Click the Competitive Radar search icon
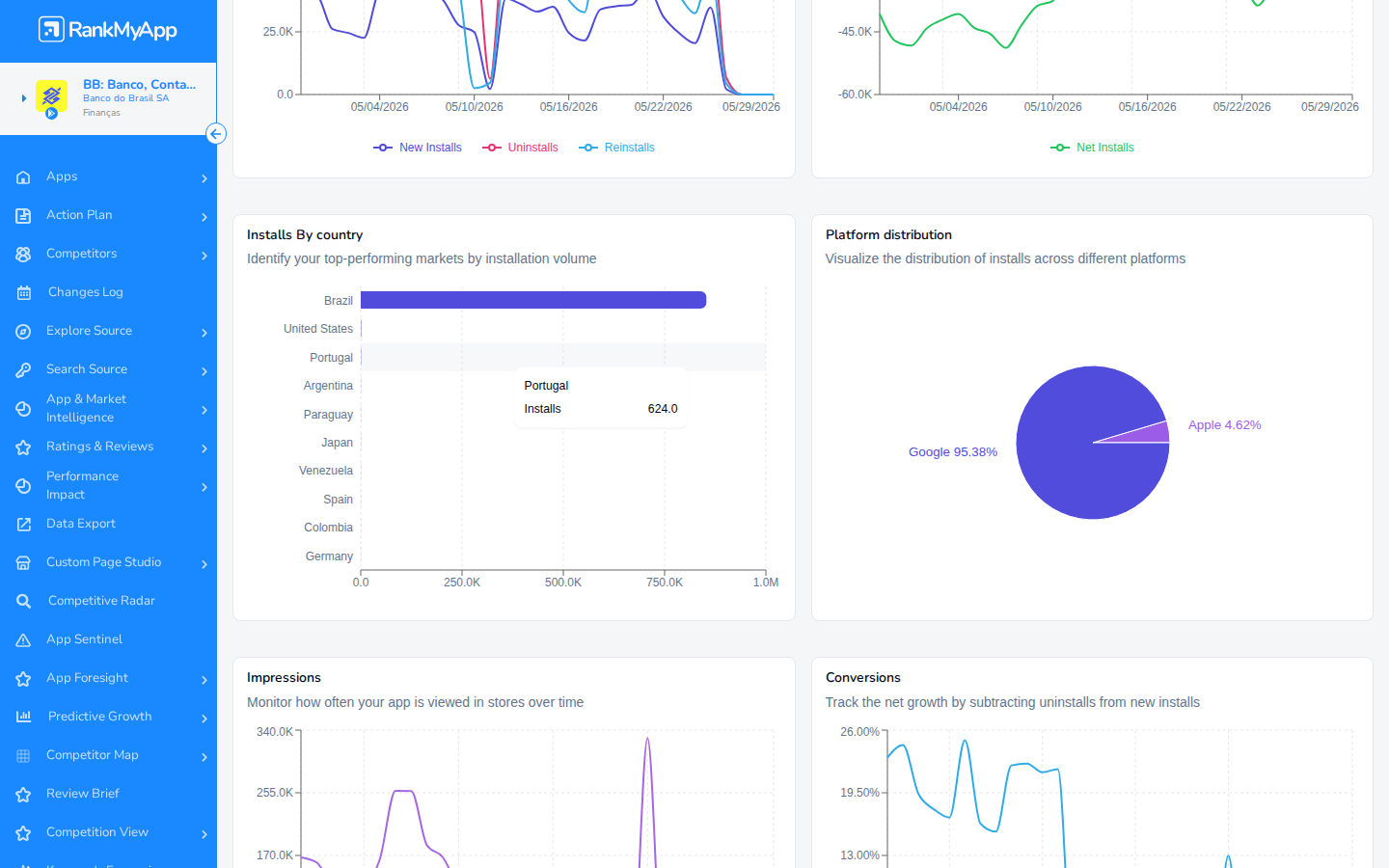This screenshot has width=1389, height=868. [24, 601]
